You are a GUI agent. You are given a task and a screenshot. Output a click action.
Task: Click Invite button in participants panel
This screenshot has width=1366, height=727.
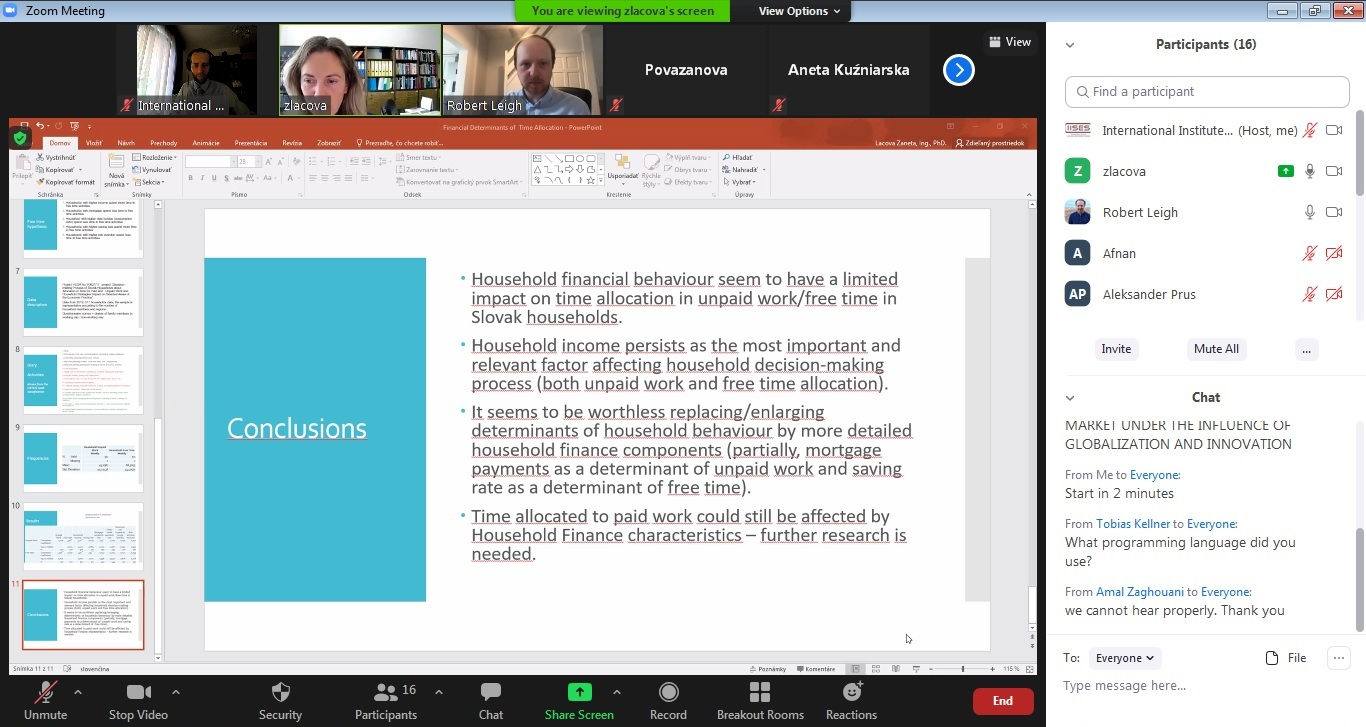click(1116, 349)
